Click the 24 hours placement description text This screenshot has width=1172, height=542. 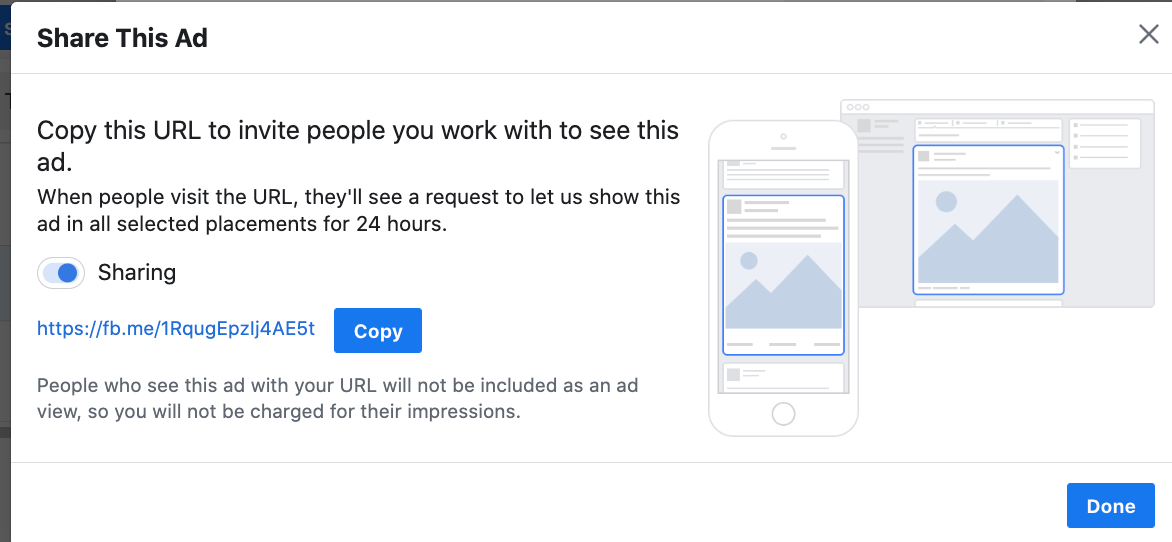click(x=359, y=210)
